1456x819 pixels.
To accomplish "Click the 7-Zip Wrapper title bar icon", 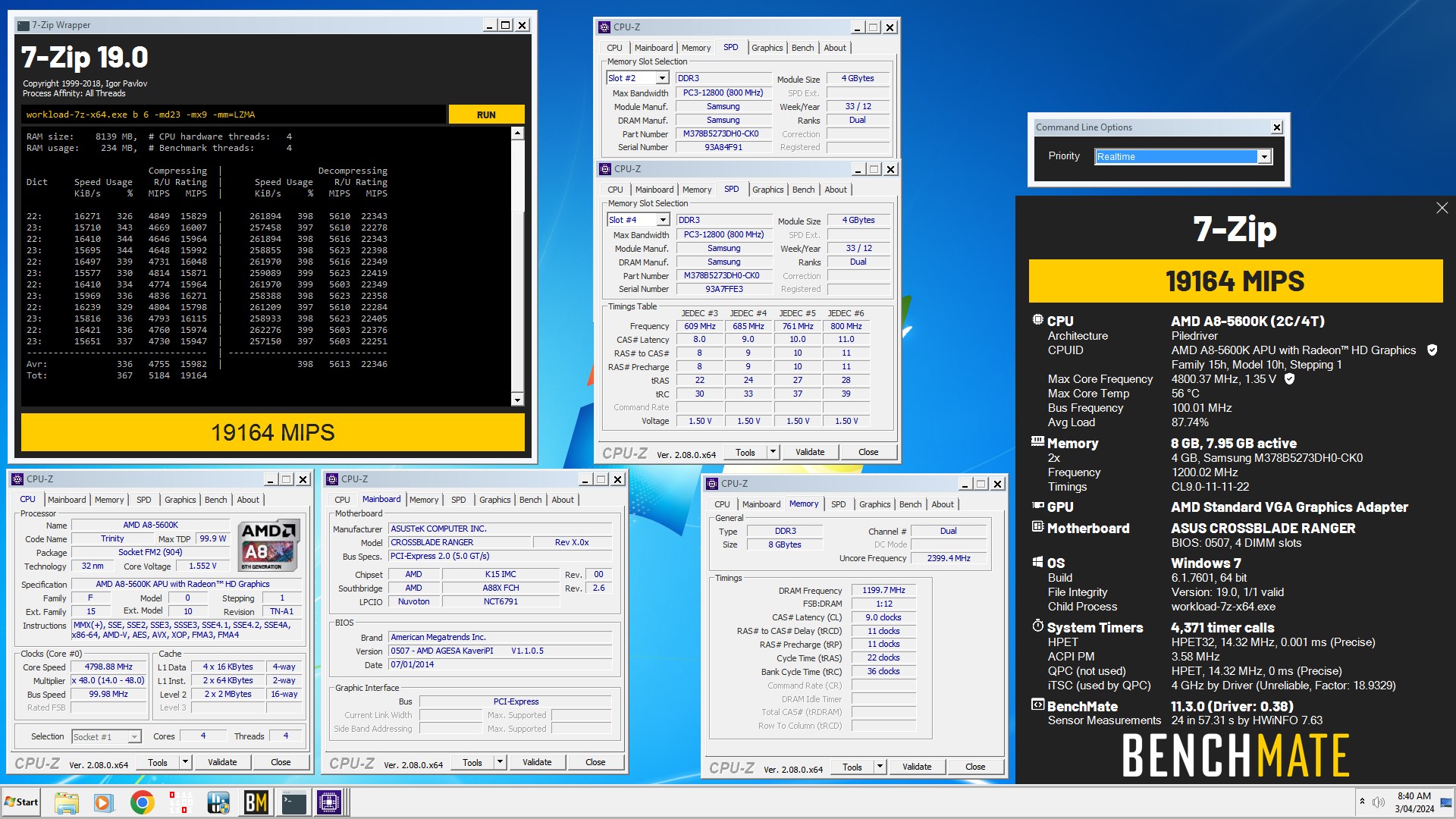I will point(24,25).
